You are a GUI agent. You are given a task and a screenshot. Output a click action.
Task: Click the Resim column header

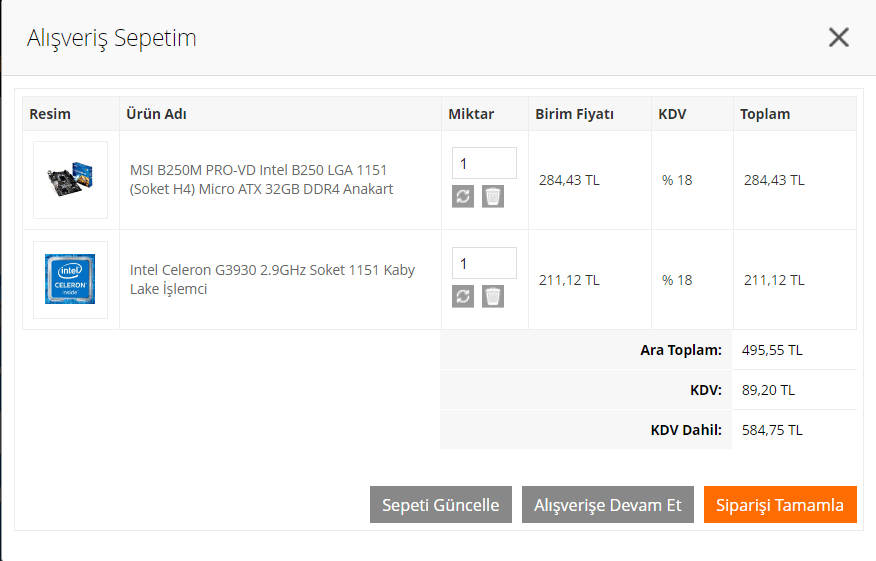(x=50, y=114)
